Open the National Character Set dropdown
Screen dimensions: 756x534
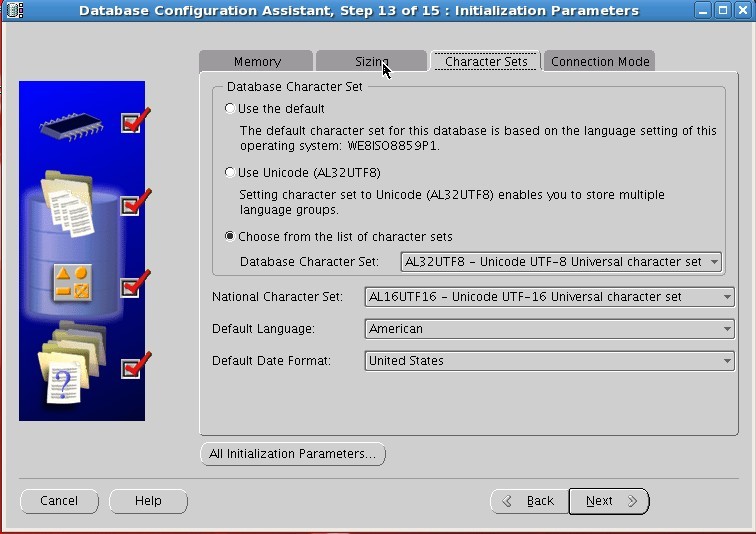[x=550, y=297]
